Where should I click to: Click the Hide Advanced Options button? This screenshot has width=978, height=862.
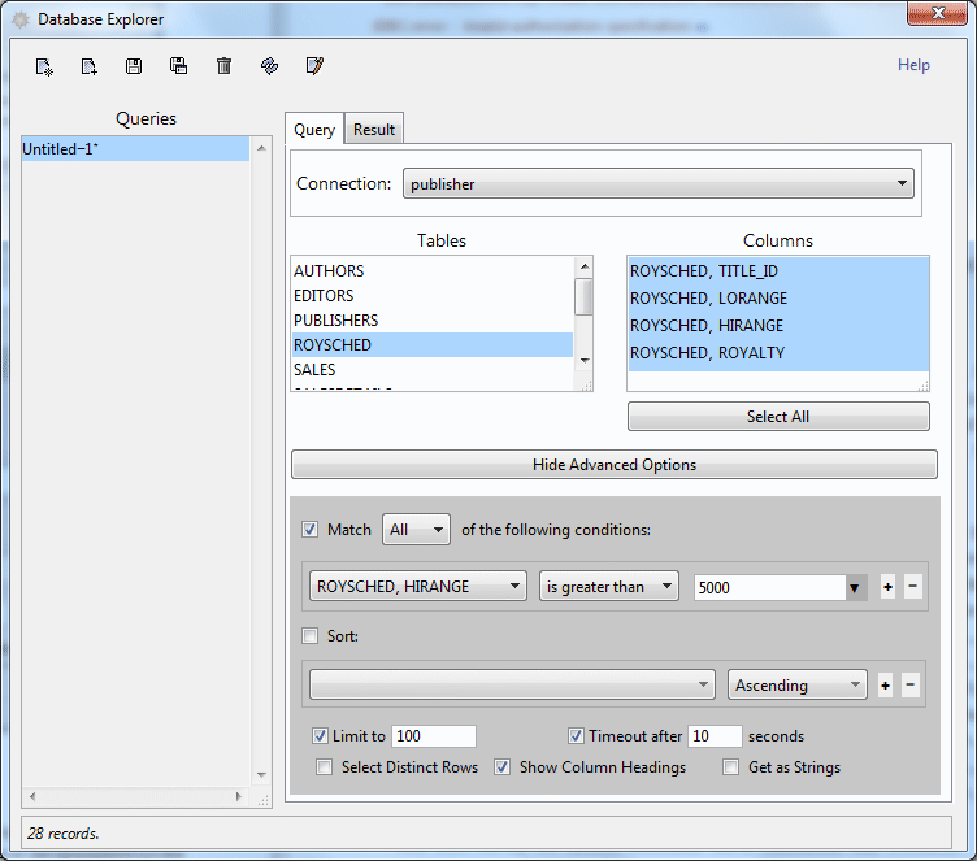614,465
